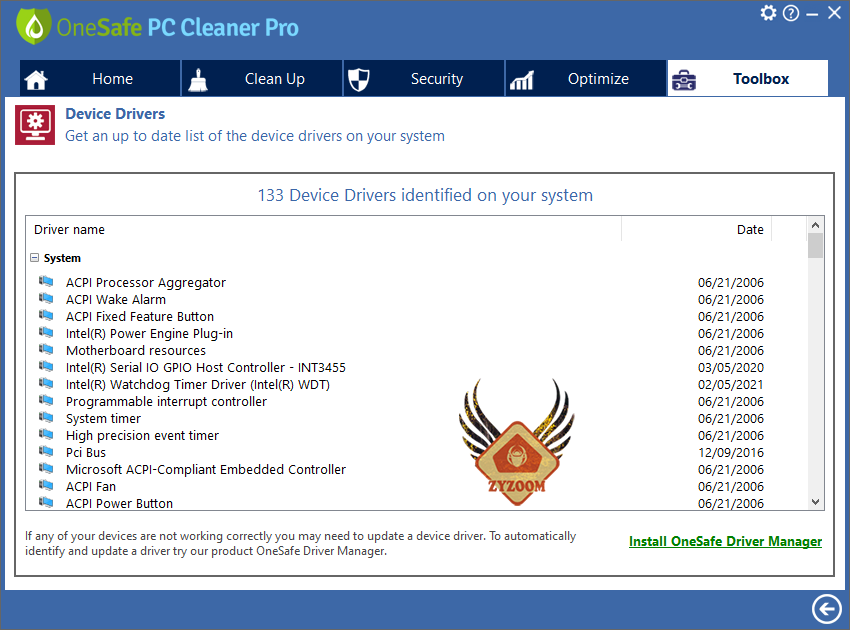This screenshot has width=850, height=630.
Task: Open the Home tab
Action: [100, 79]
